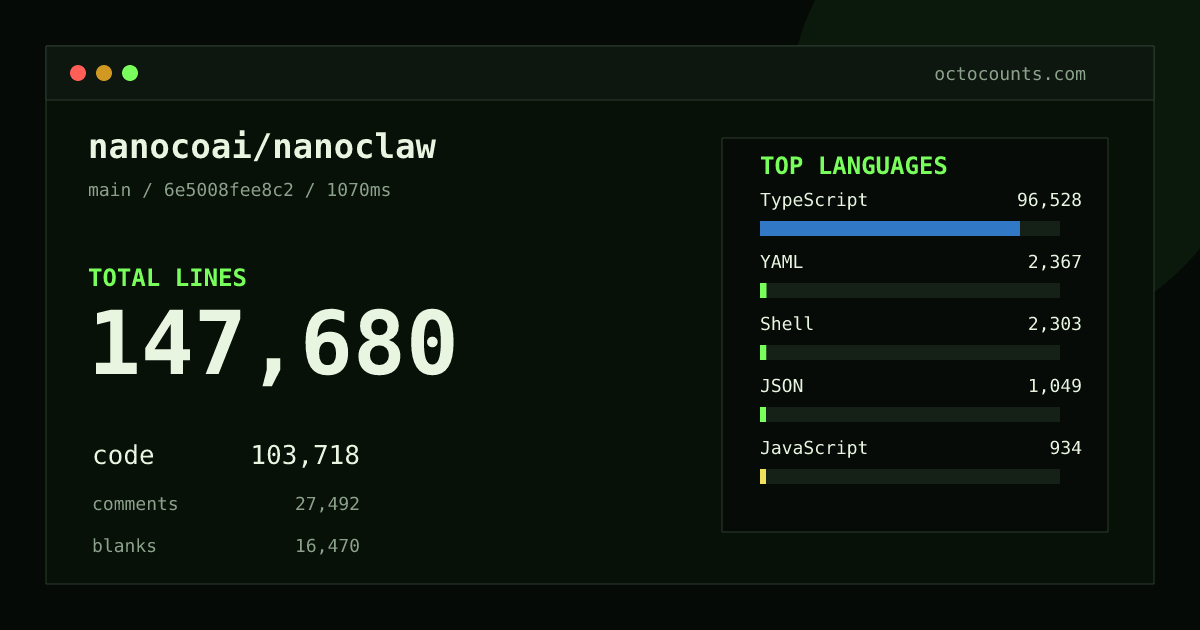The image size is (1200, 630).
Task: Select the 2,367 YAML line count
Action: (1055, 262)
